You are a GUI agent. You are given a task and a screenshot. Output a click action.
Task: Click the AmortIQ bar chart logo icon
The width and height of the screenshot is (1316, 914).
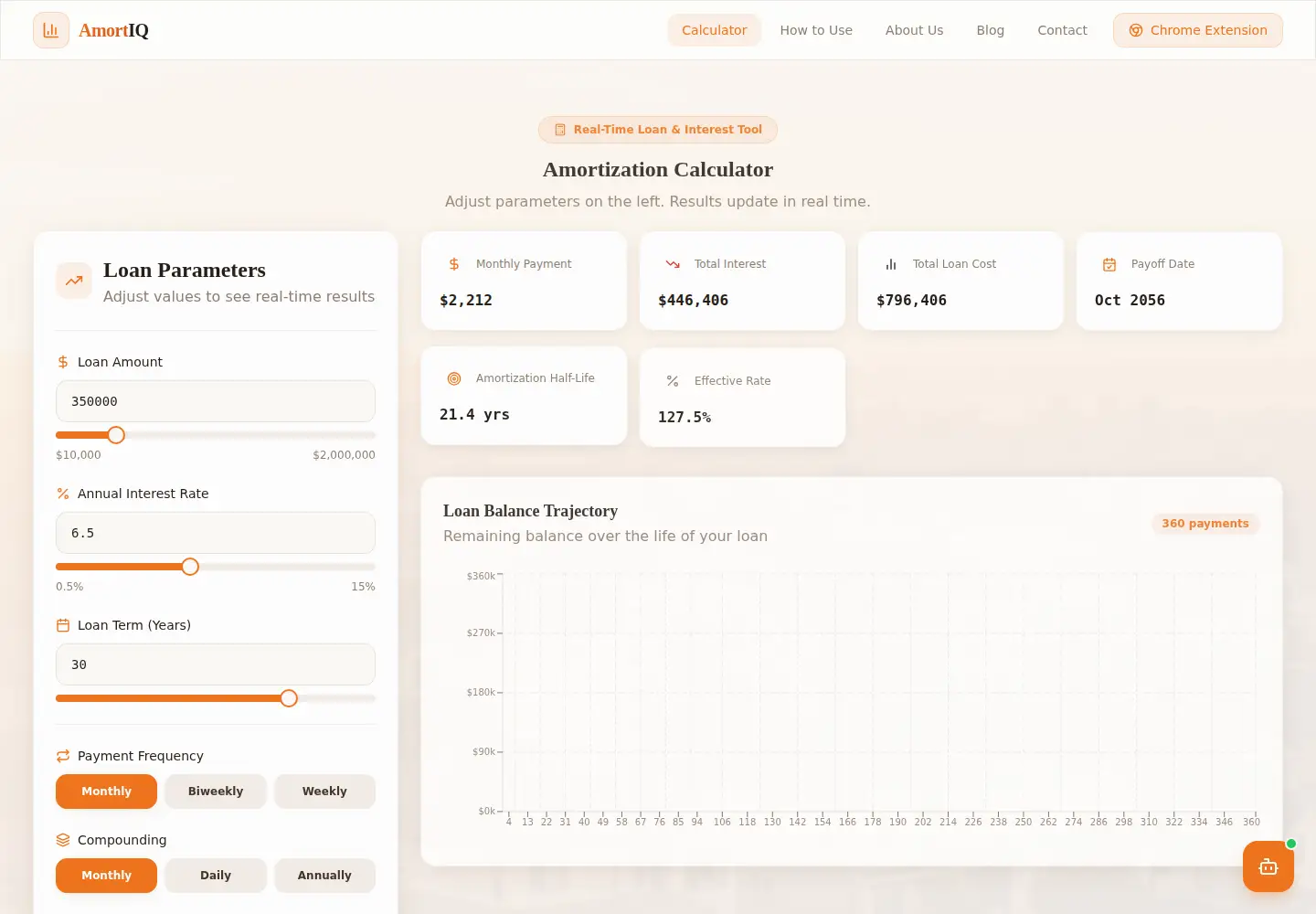point(51,30)
